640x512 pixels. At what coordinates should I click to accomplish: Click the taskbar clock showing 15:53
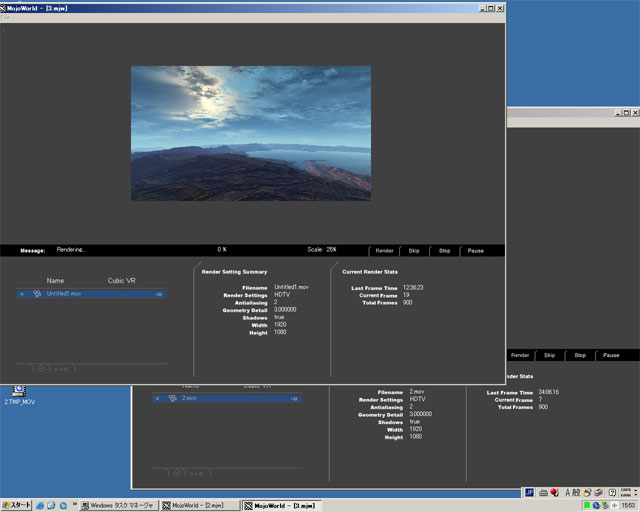[629, 505]
